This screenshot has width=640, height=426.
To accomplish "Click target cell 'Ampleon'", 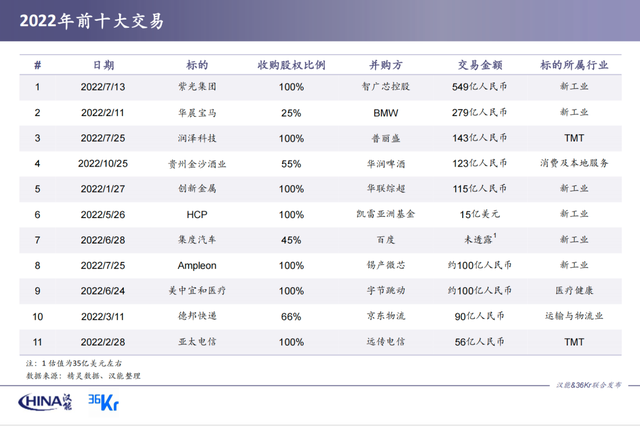I will coord(197,266).
